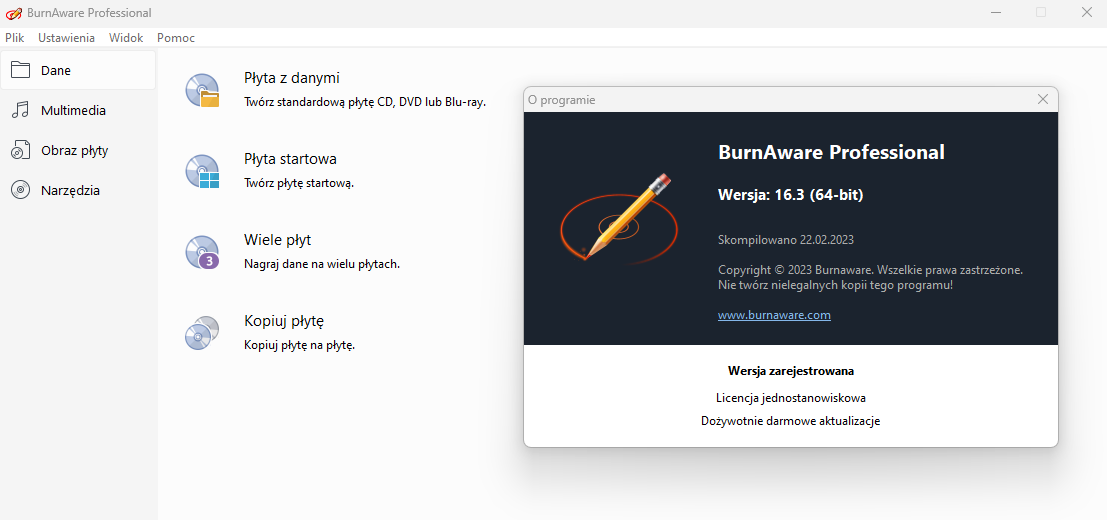Open the www.burnaware.com link
Viewport: 1107px width, 520px height.
coord(774,315)
